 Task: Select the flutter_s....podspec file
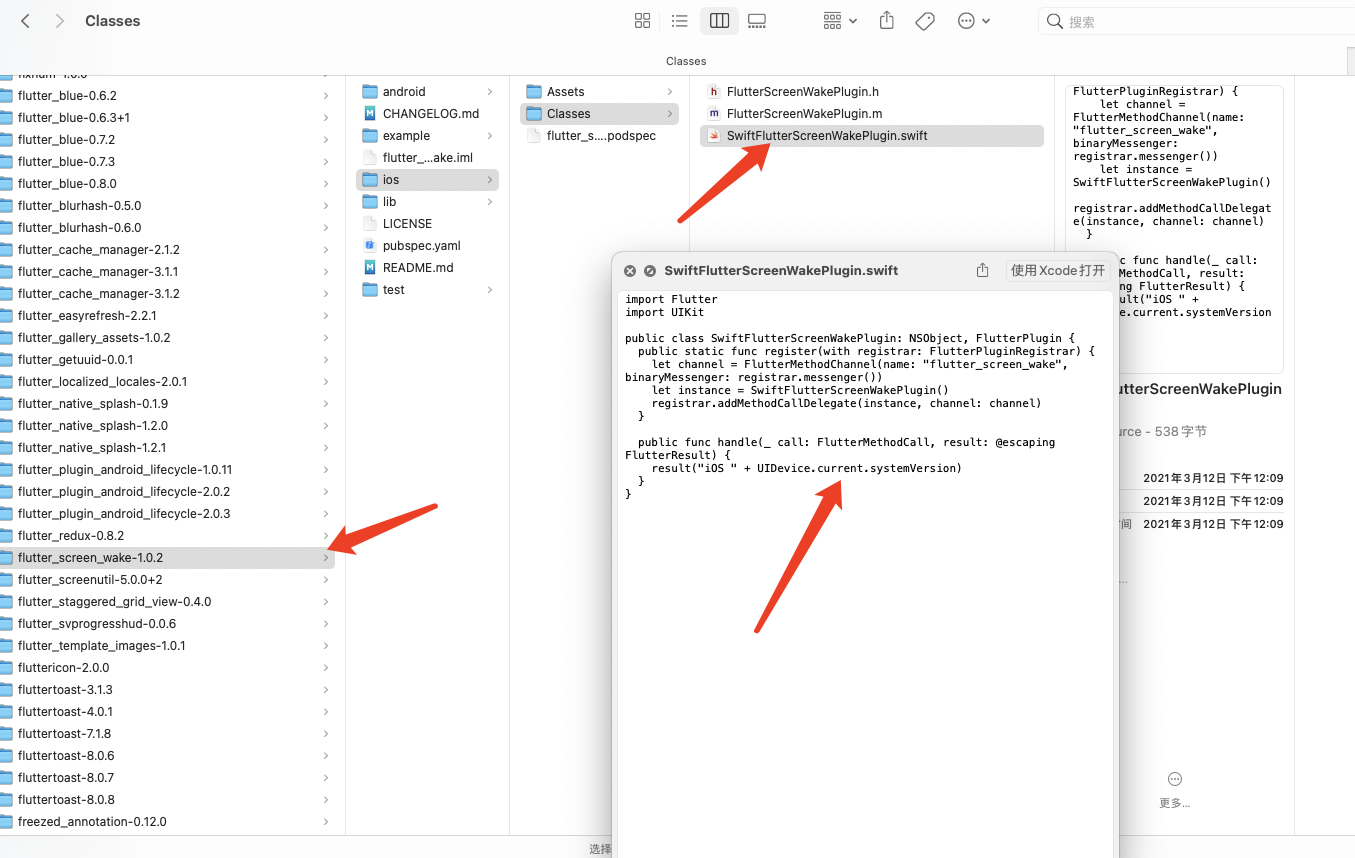point(599,136)
